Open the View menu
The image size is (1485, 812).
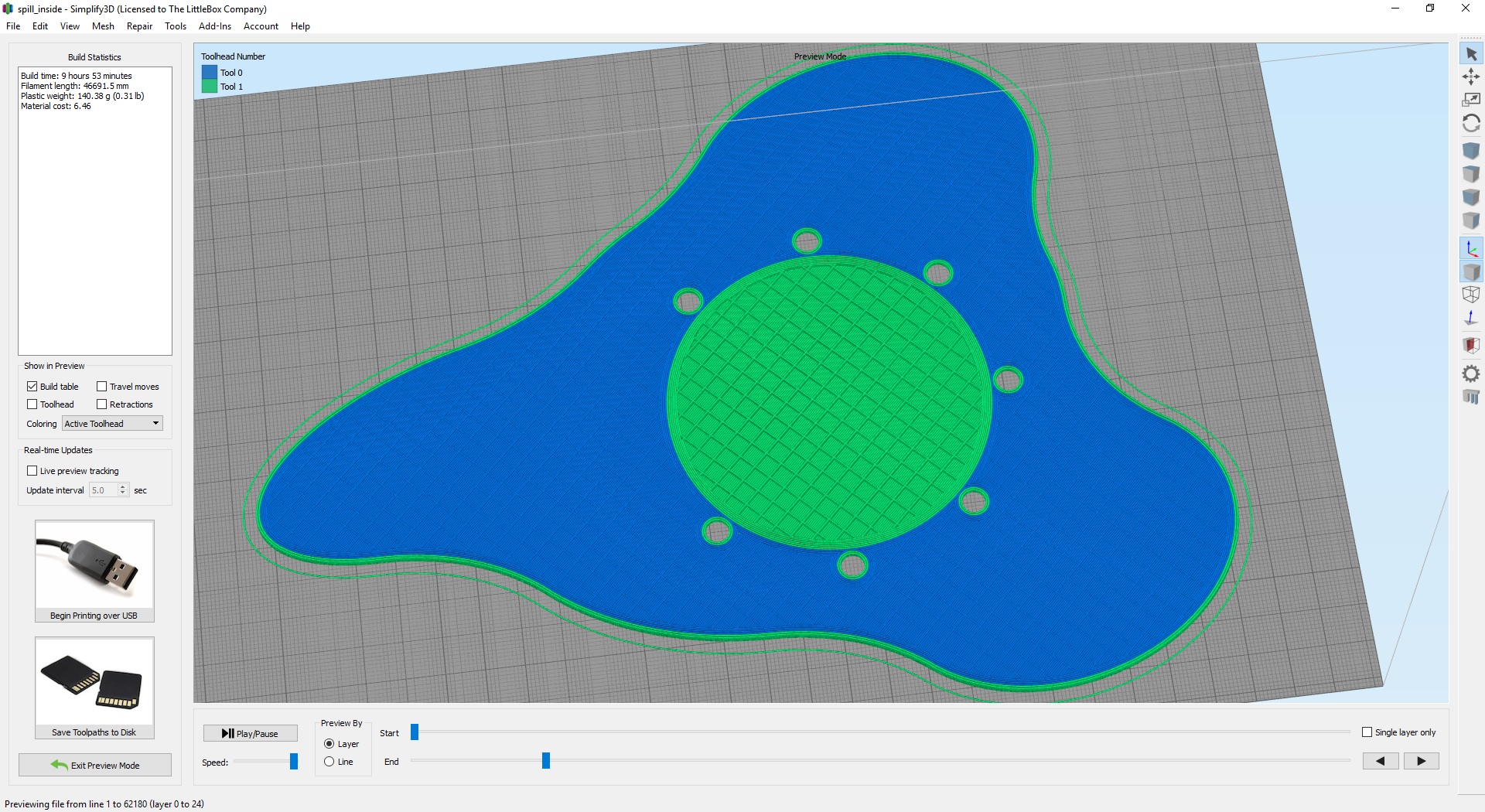[70, 26]
